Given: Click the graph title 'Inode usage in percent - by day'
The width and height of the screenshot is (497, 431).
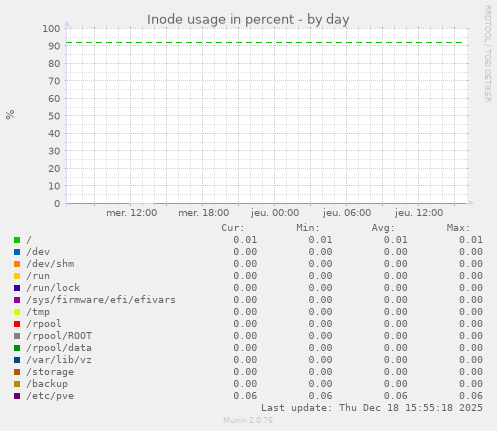Looking at the screenshot, I should [248, 20].
